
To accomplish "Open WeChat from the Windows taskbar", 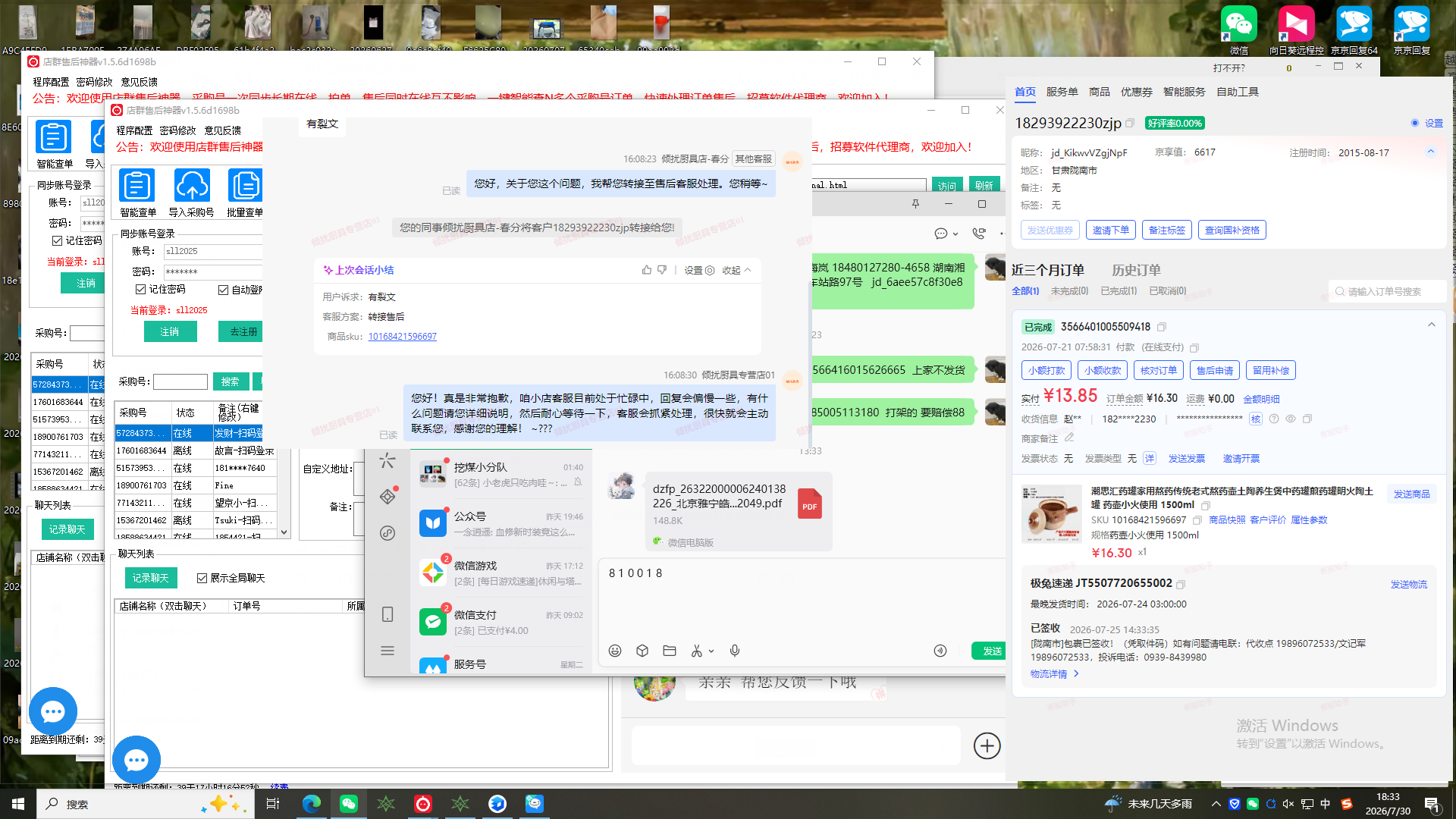I will [349, 804].
